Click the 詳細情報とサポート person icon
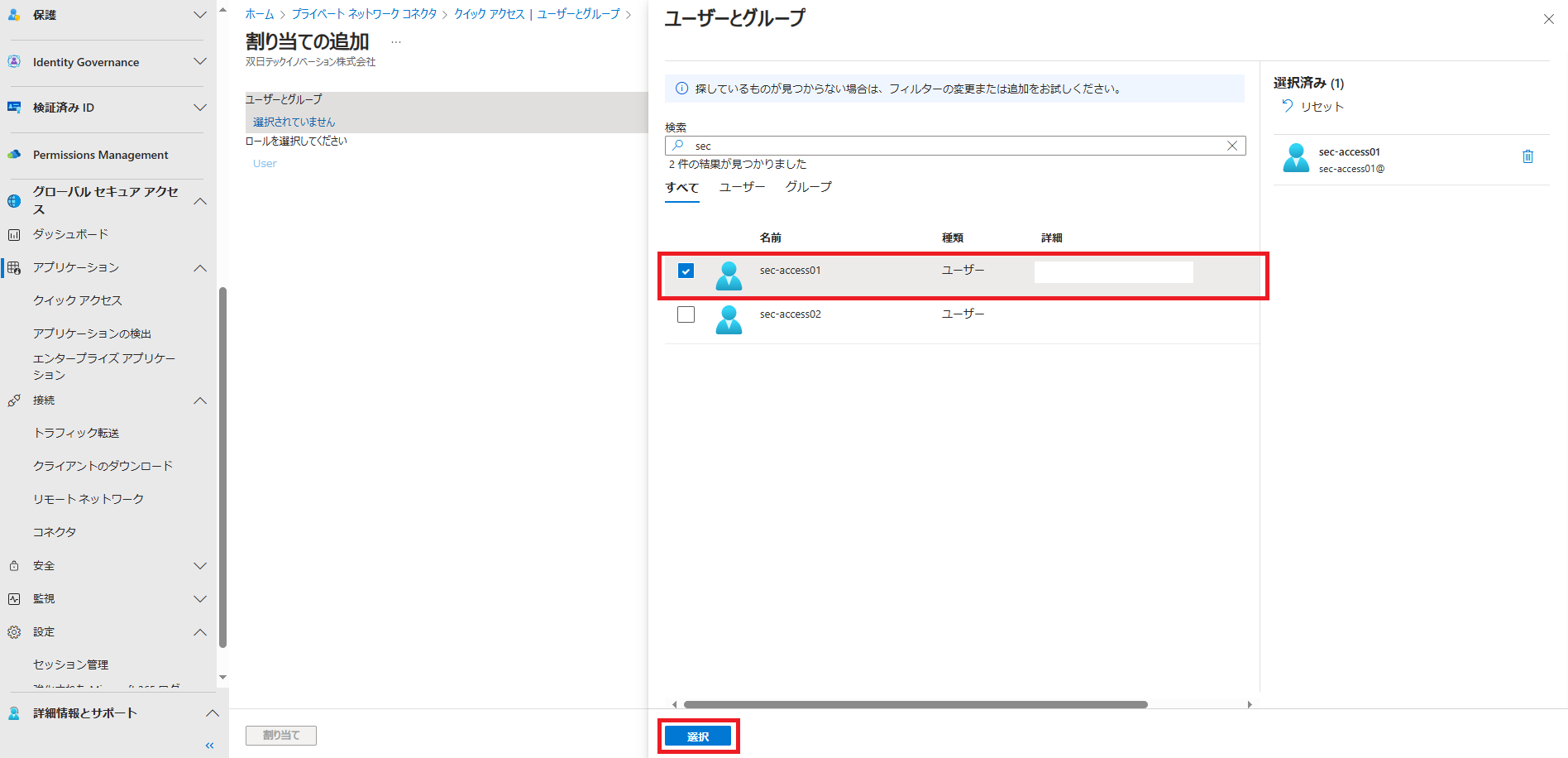 pos(14,713)
